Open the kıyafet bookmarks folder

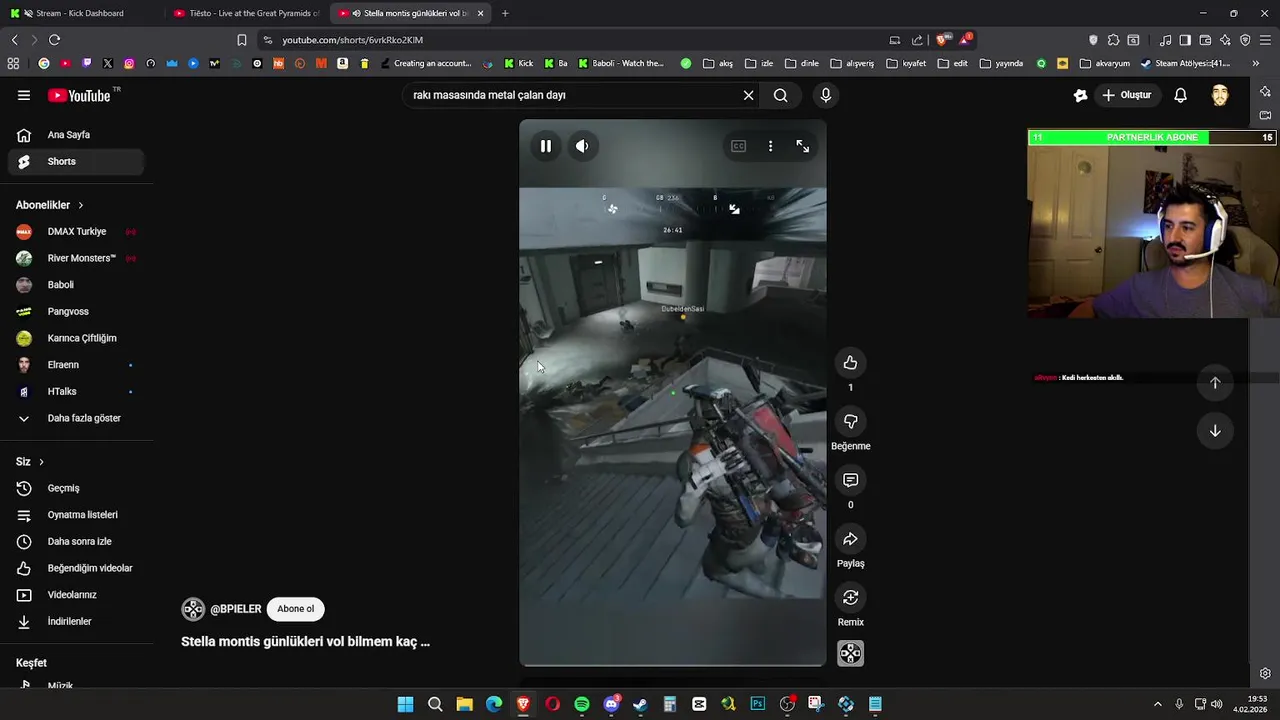[906, 63]
